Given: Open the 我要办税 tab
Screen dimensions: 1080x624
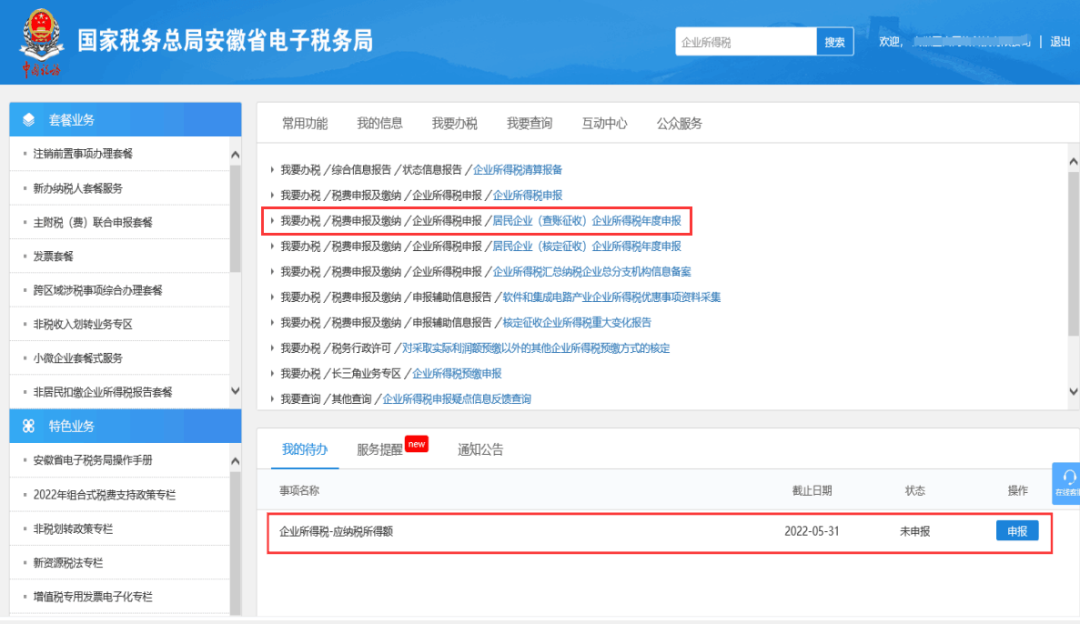Looking at the screenshot, I should tap(455, 123).
